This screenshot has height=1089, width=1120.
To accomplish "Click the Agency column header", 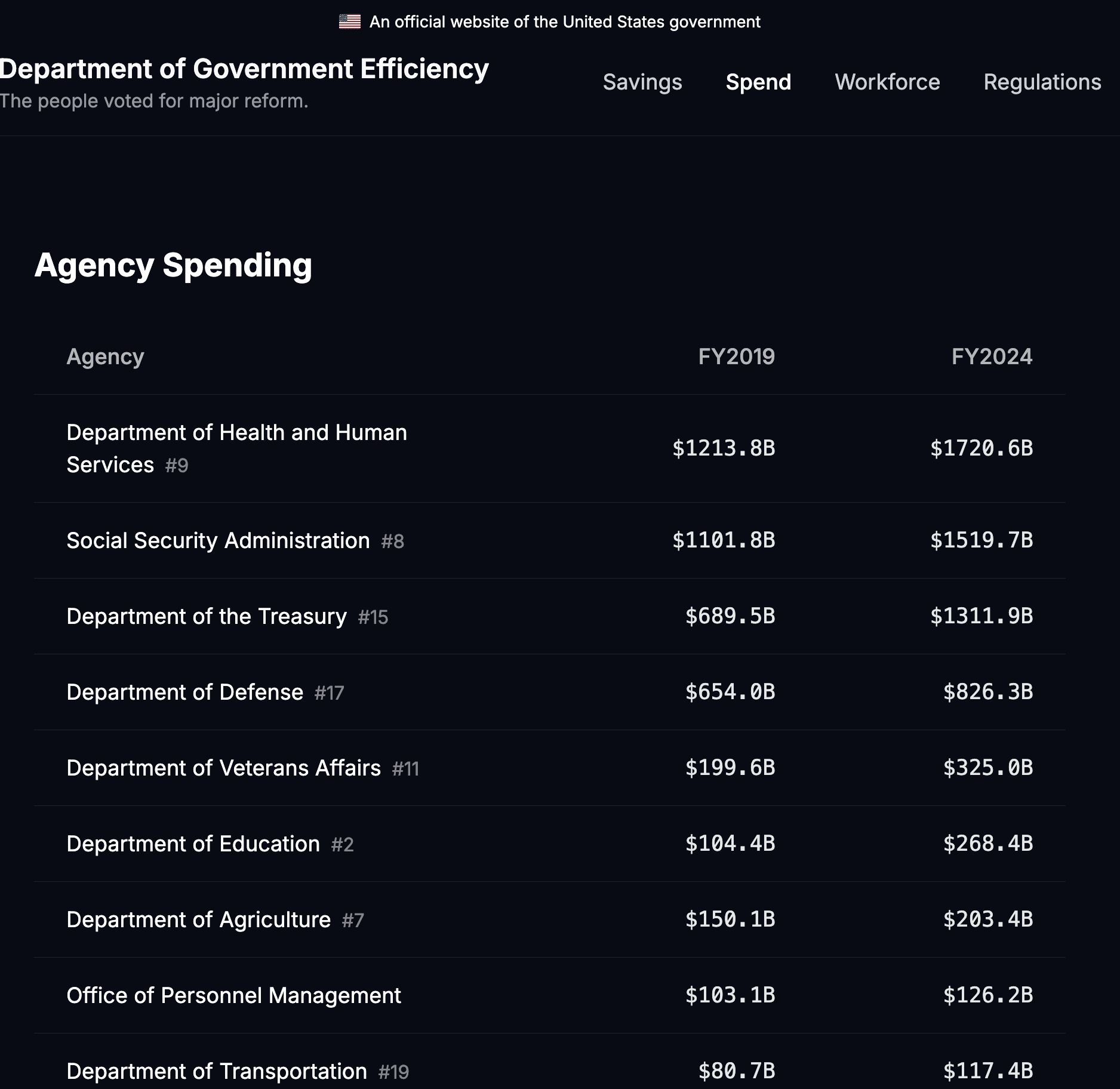I will 105,356.
